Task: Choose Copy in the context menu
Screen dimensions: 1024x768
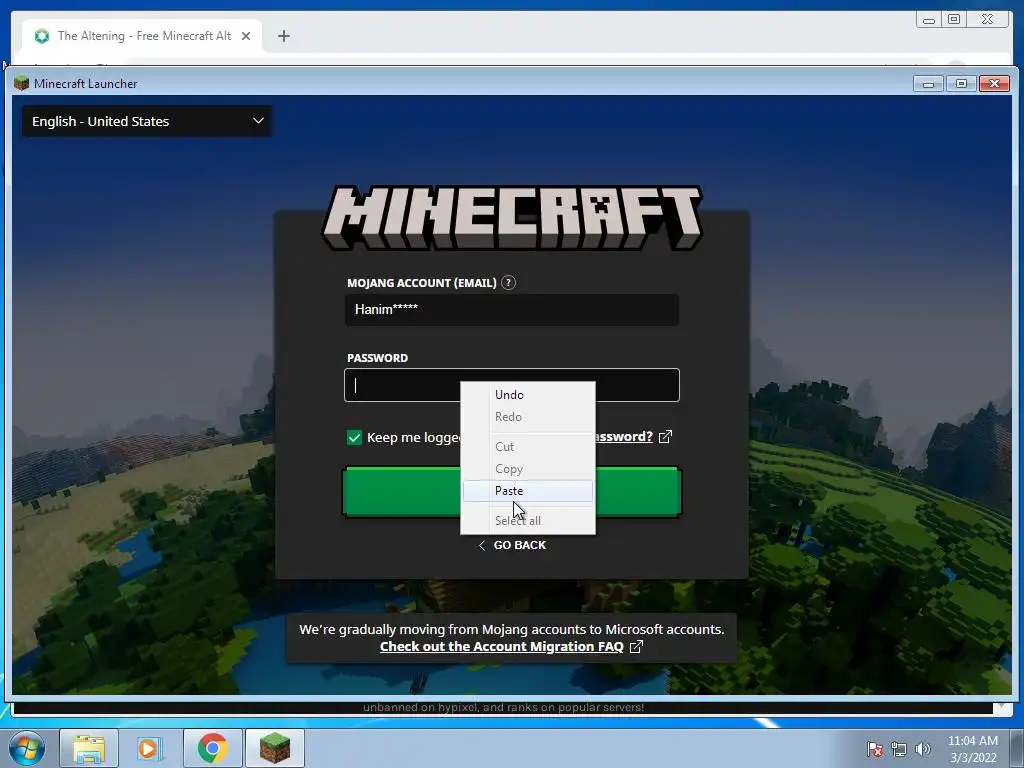Action: pos(528,469)
